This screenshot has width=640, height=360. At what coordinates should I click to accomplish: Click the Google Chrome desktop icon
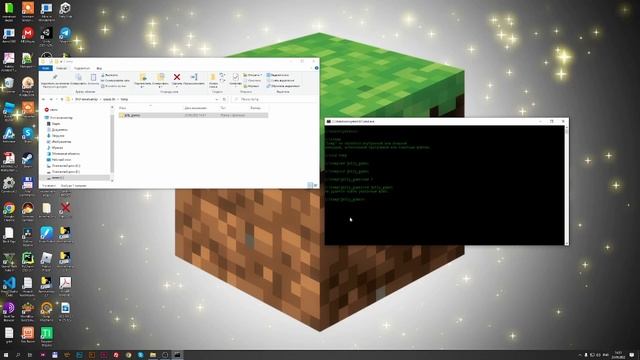9,209
